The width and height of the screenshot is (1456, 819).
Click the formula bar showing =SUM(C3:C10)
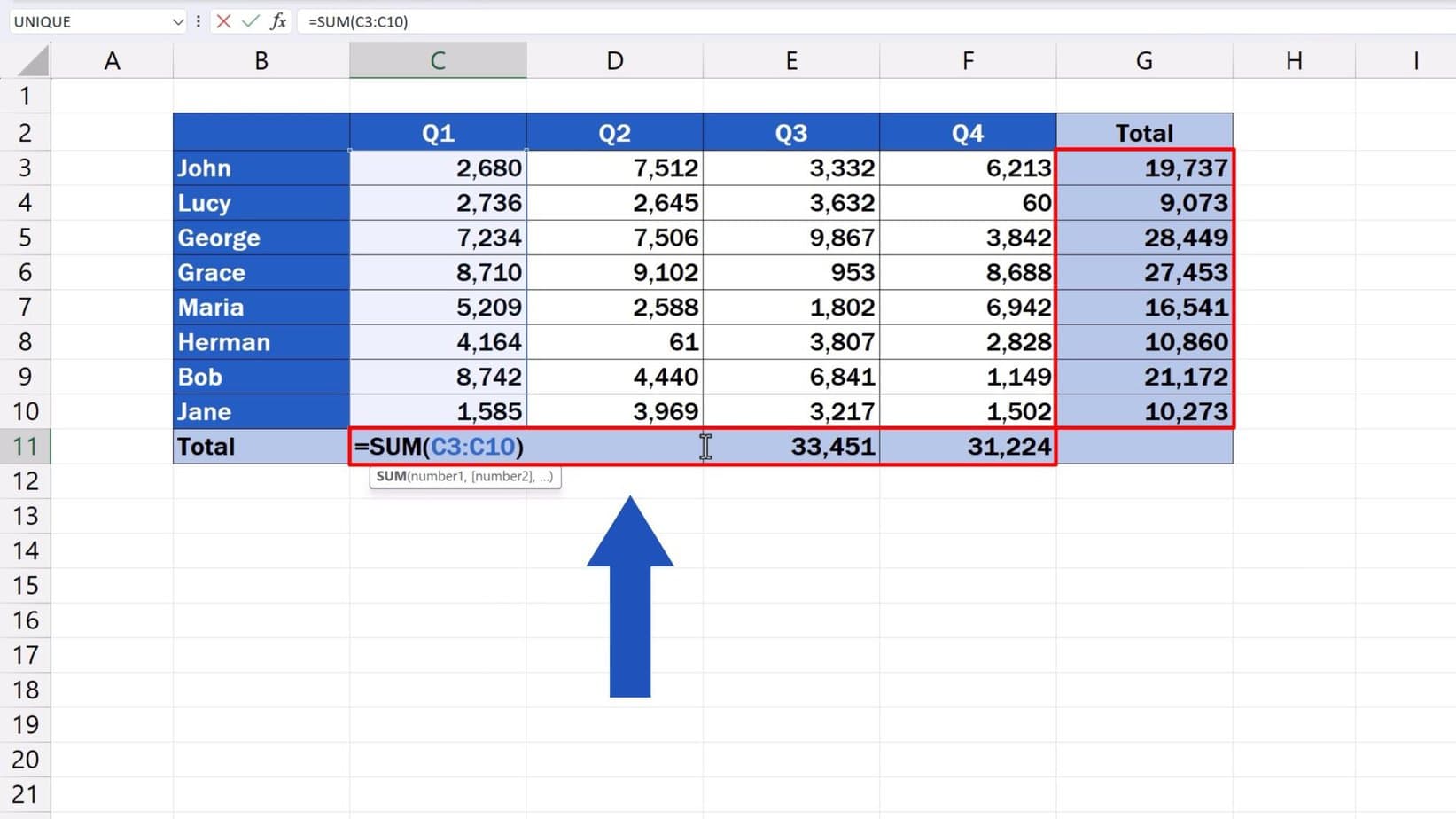pyautogui.click(x=443, y=21)
